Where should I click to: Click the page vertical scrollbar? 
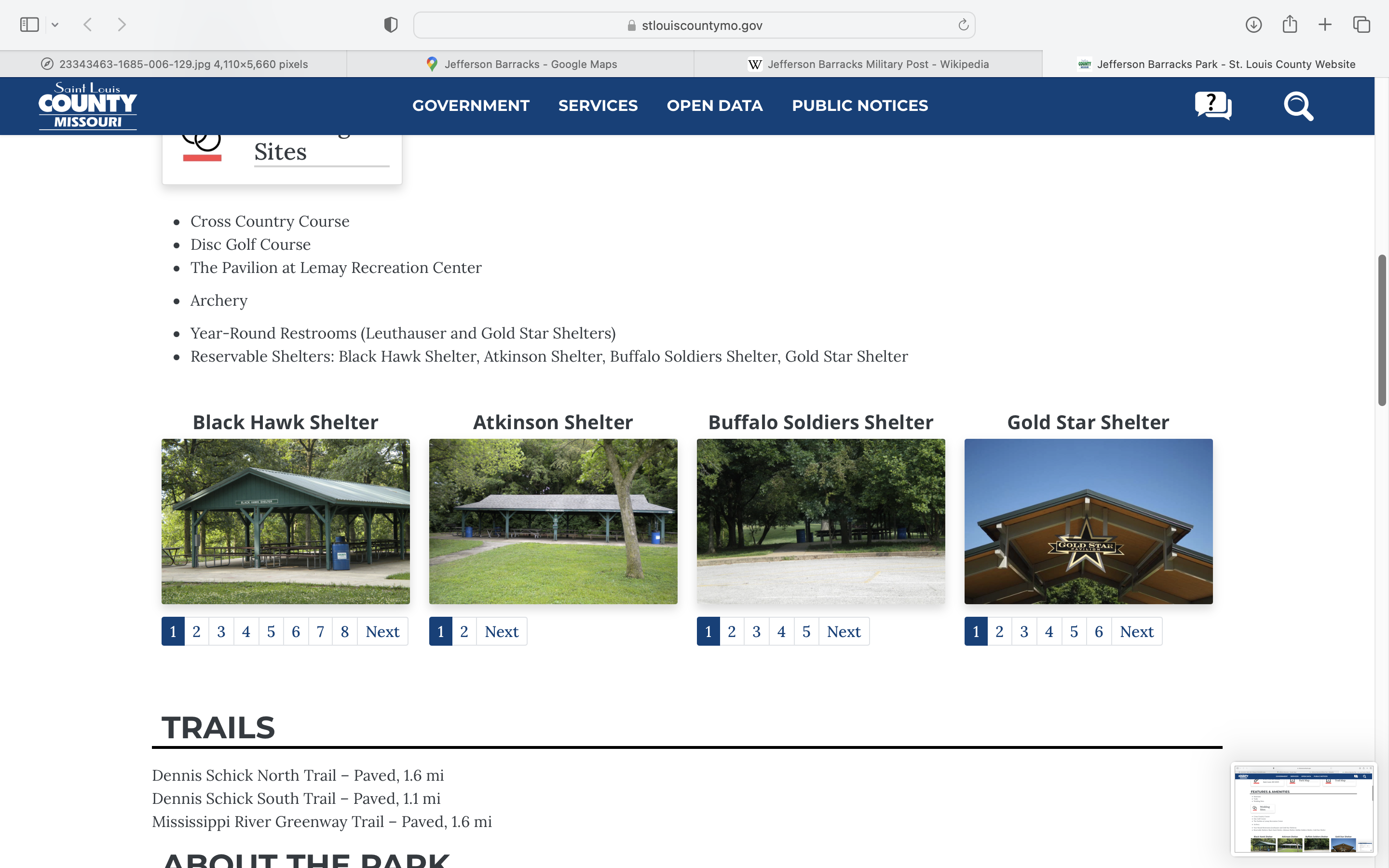tap(1382, 330)
